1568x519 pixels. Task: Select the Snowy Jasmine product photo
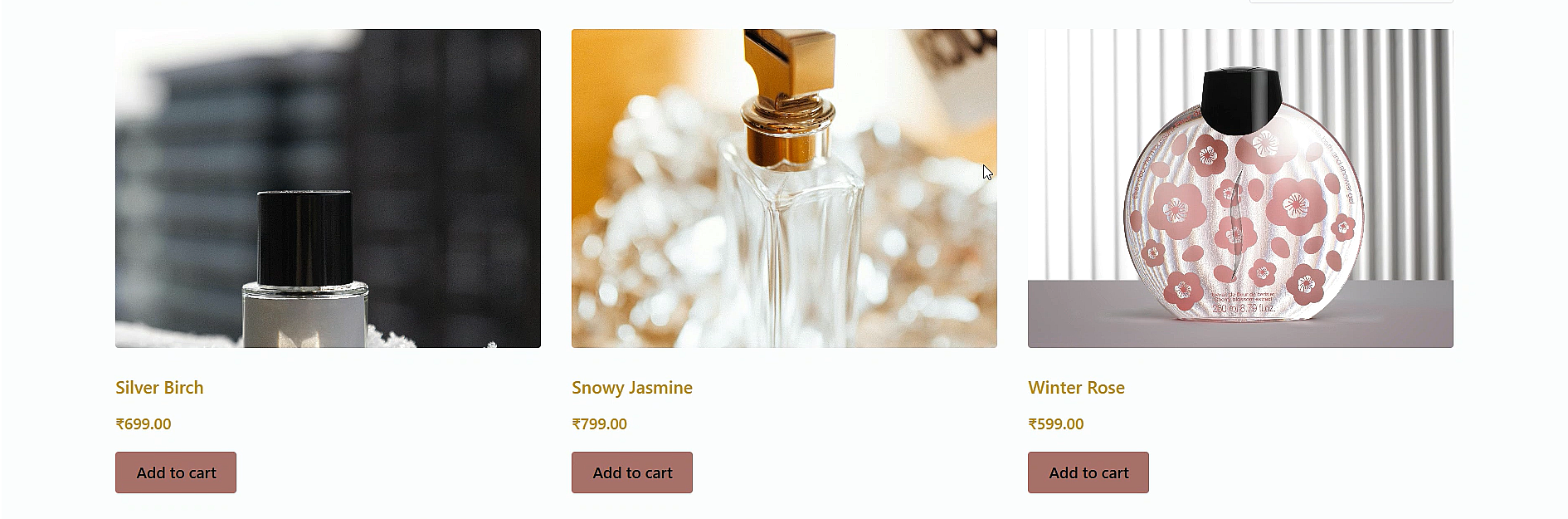784,189
